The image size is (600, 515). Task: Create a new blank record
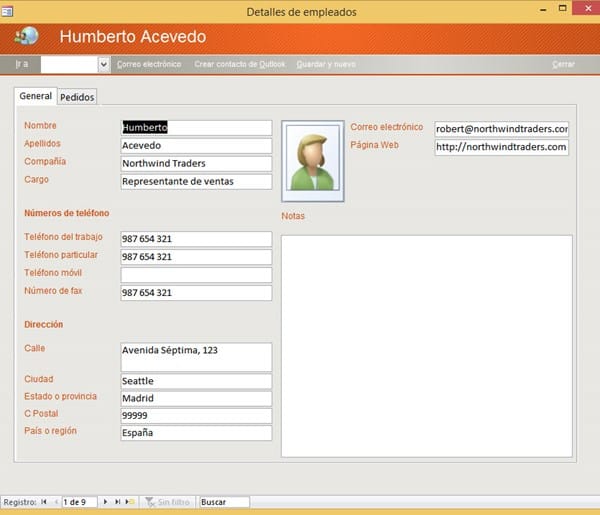(x=130, y=501)
